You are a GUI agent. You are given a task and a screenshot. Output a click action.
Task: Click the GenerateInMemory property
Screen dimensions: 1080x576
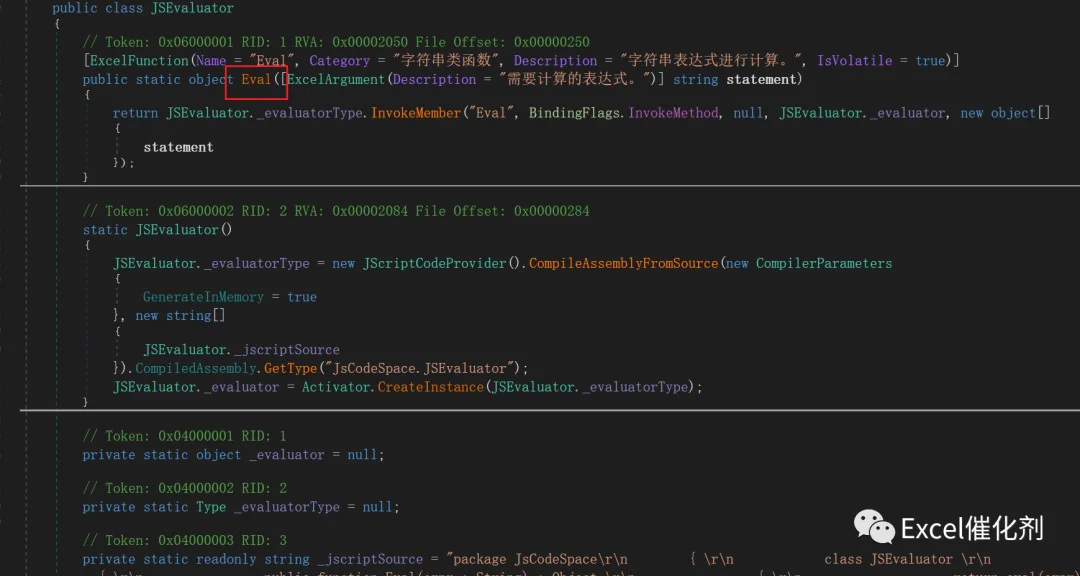203,297
